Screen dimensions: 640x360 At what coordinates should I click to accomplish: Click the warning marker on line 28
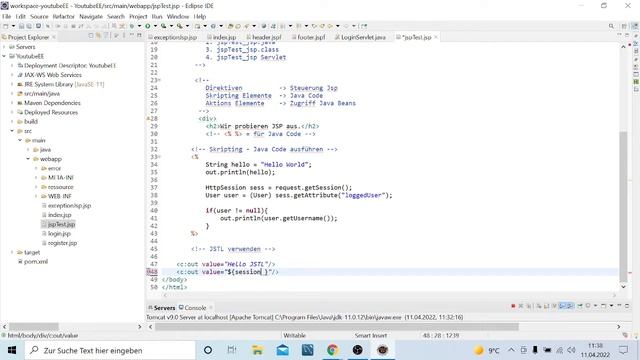point(148,119)
